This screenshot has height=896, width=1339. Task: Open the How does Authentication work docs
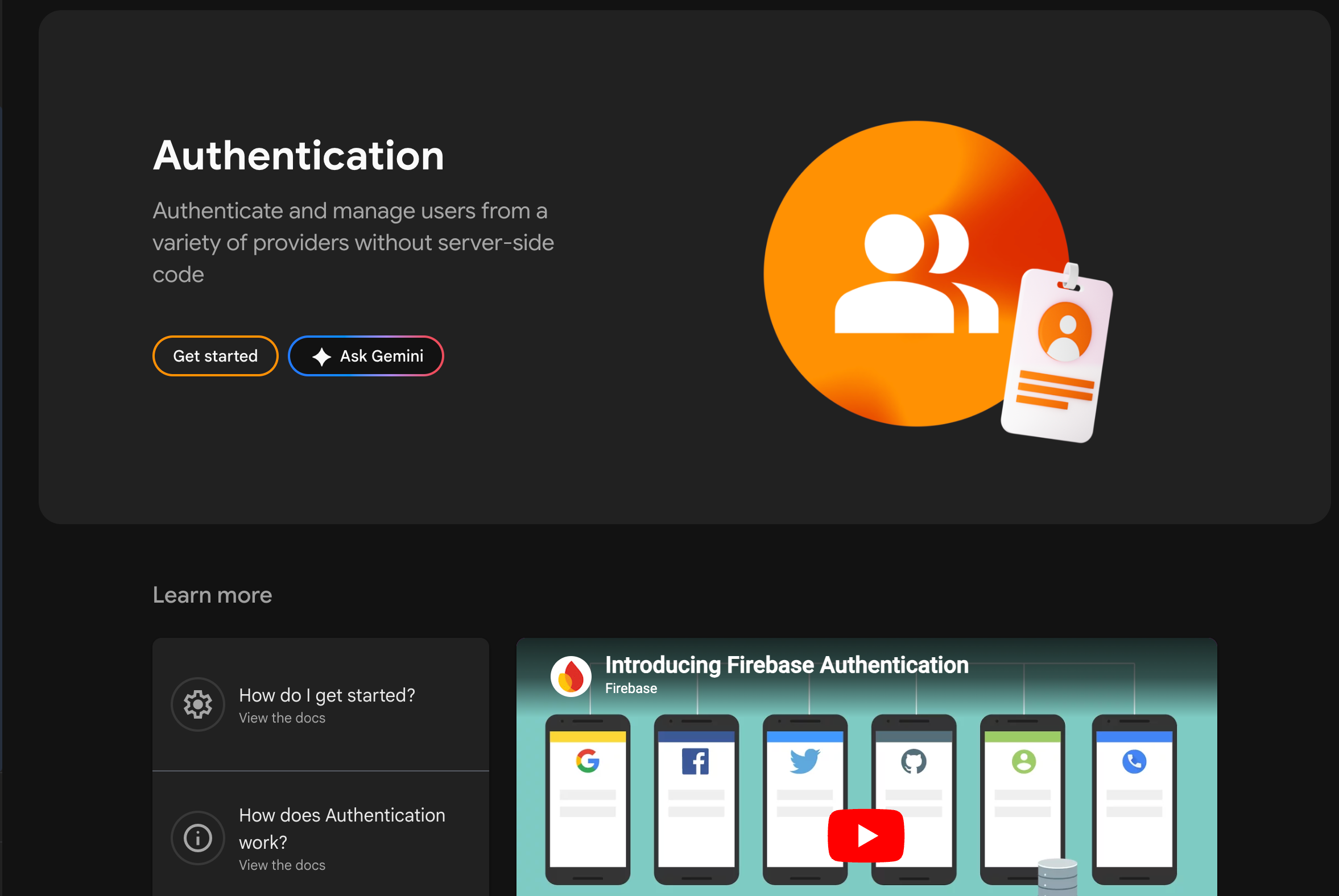[321, 834]
